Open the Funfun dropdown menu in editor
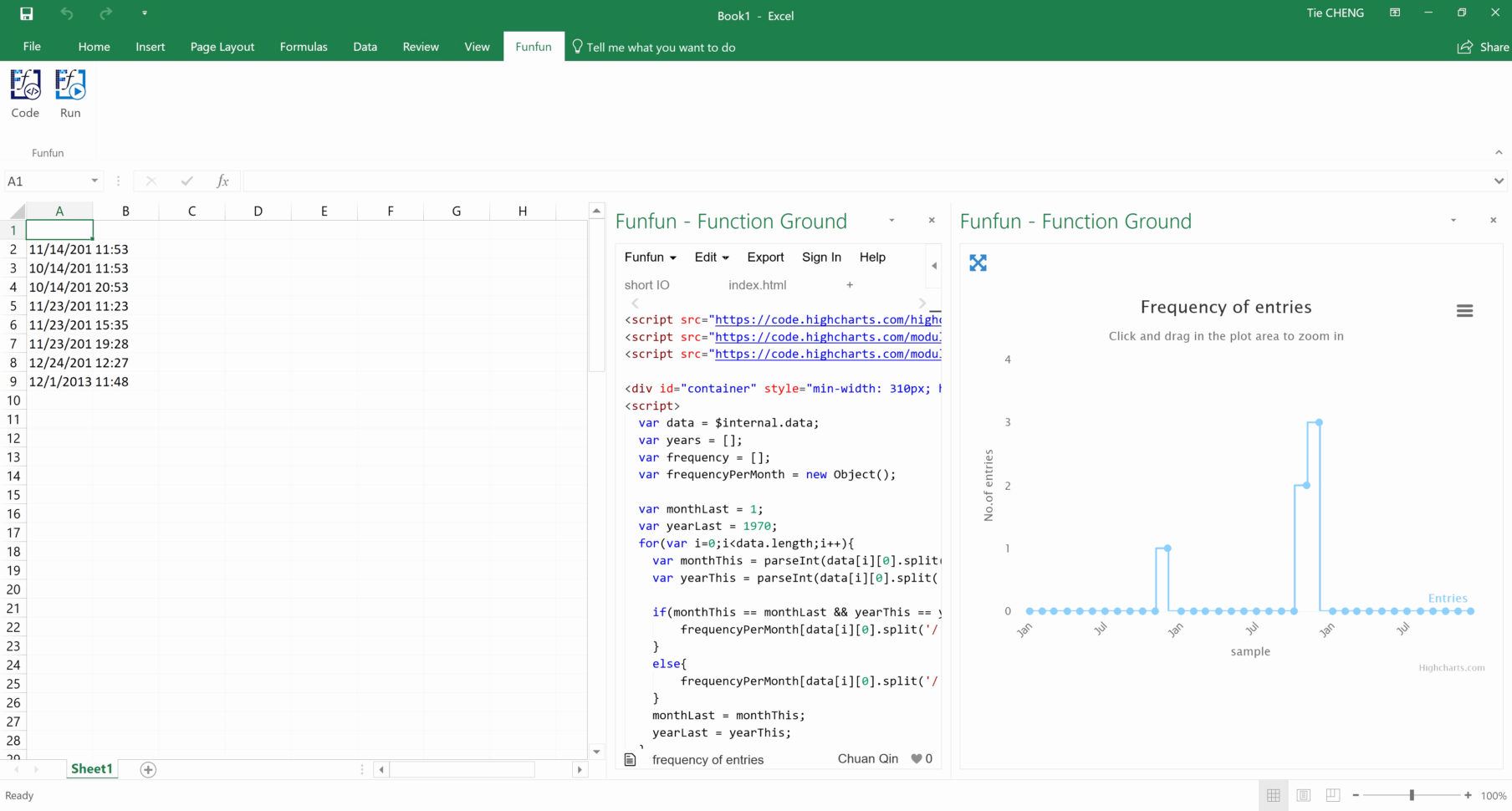The image size is (1512, 811). (650, 258)
